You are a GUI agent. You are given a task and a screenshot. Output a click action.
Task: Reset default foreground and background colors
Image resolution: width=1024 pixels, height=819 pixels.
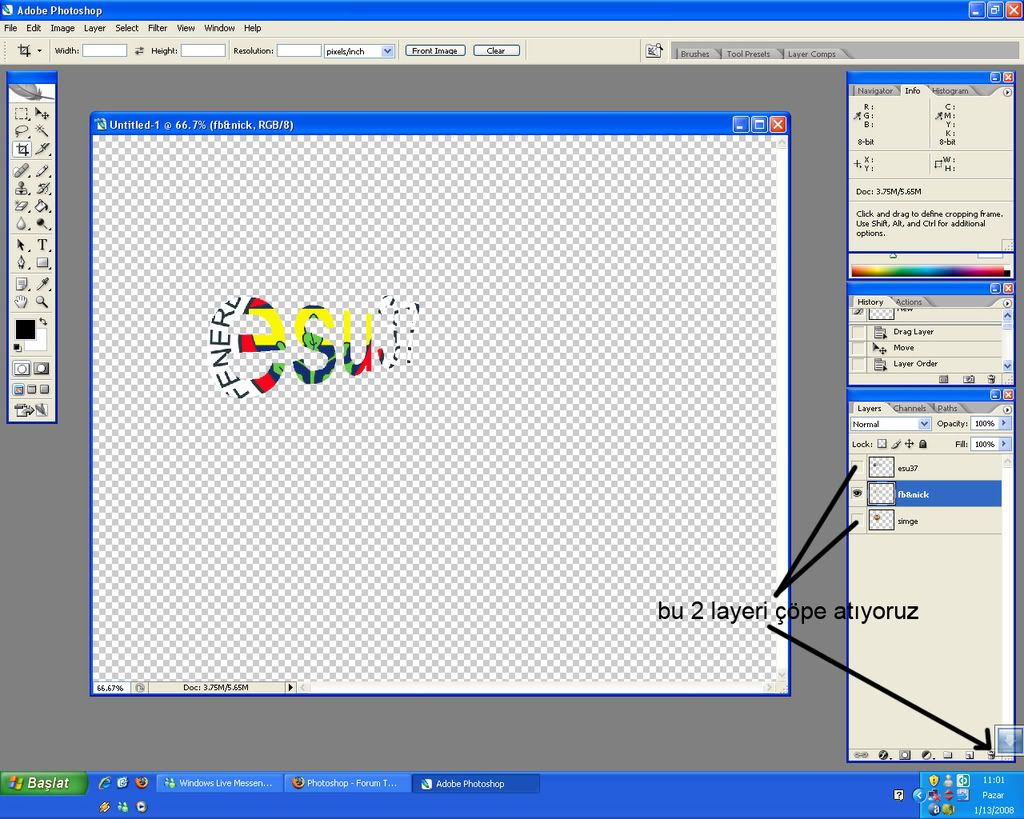18,347
